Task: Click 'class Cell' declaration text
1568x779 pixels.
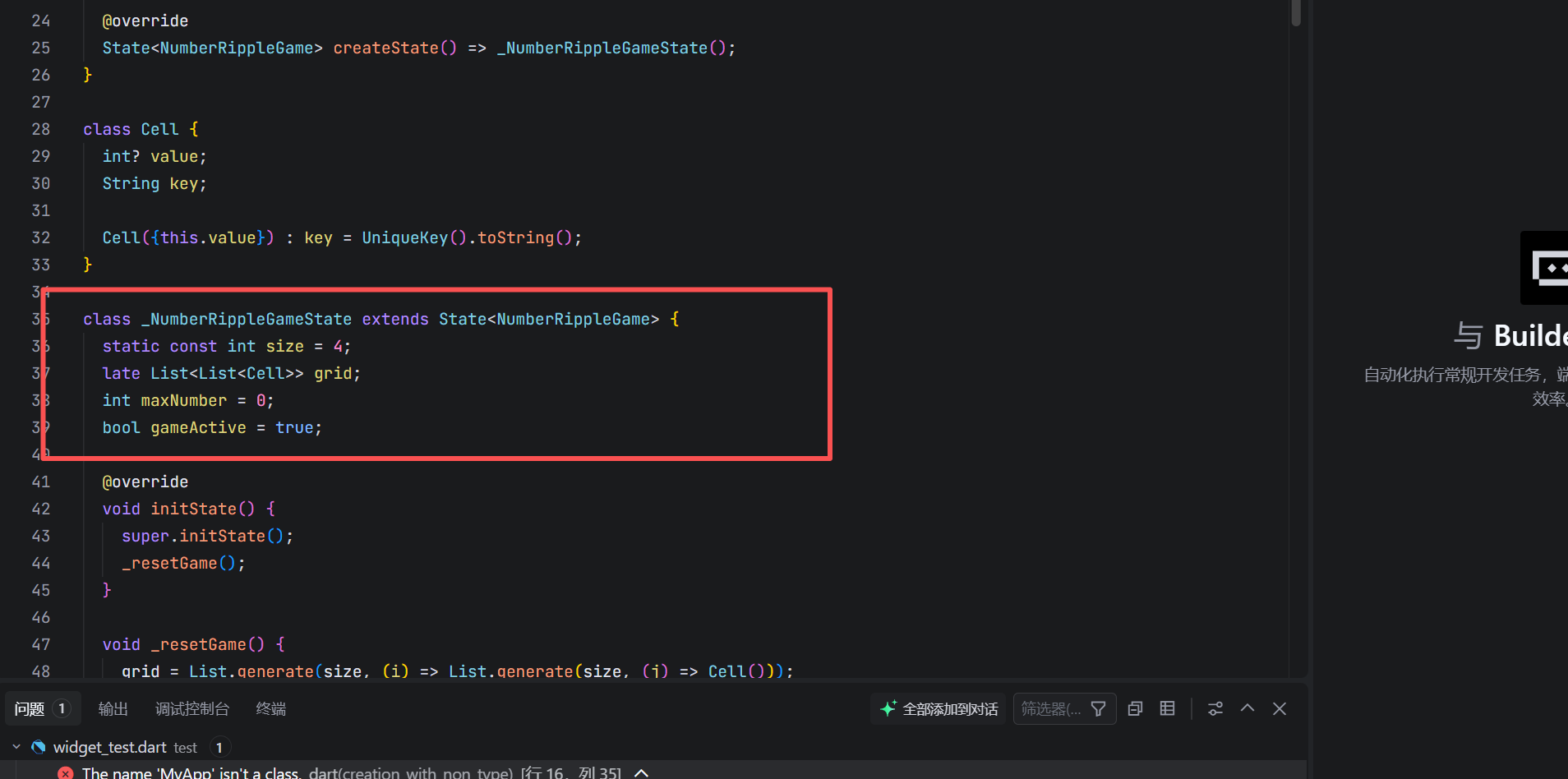Action: click(x=131, y=129)
